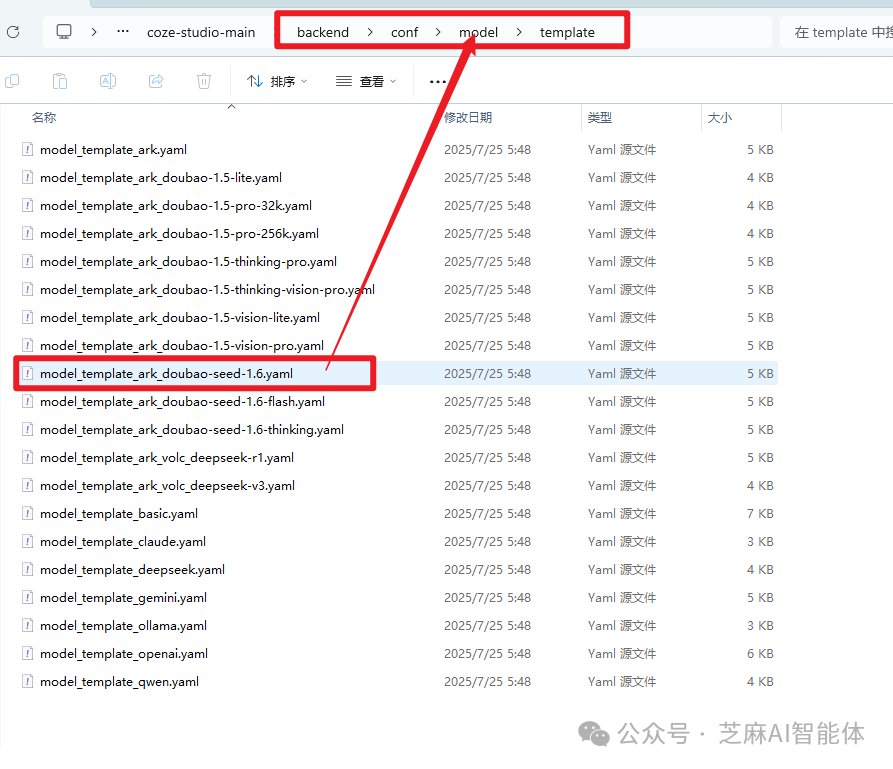
Task: Click 6 KB size of model_template_openai.yaml
Action: 760,653
